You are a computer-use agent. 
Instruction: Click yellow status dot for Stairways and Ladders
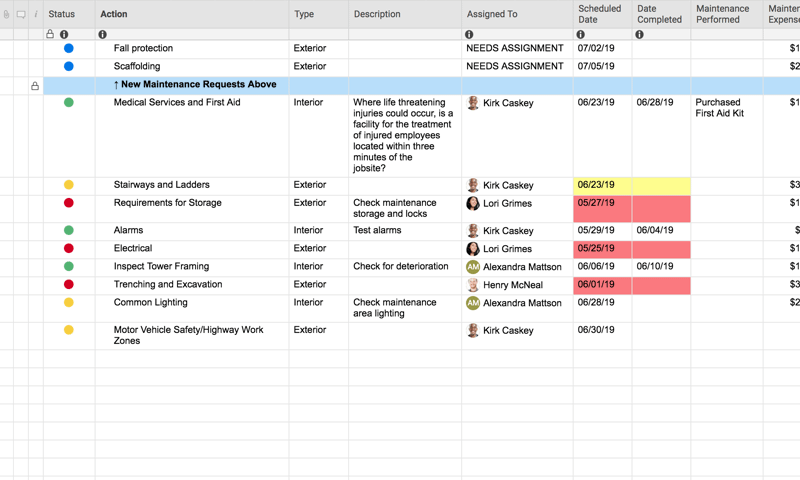click(x=68, y=185)
